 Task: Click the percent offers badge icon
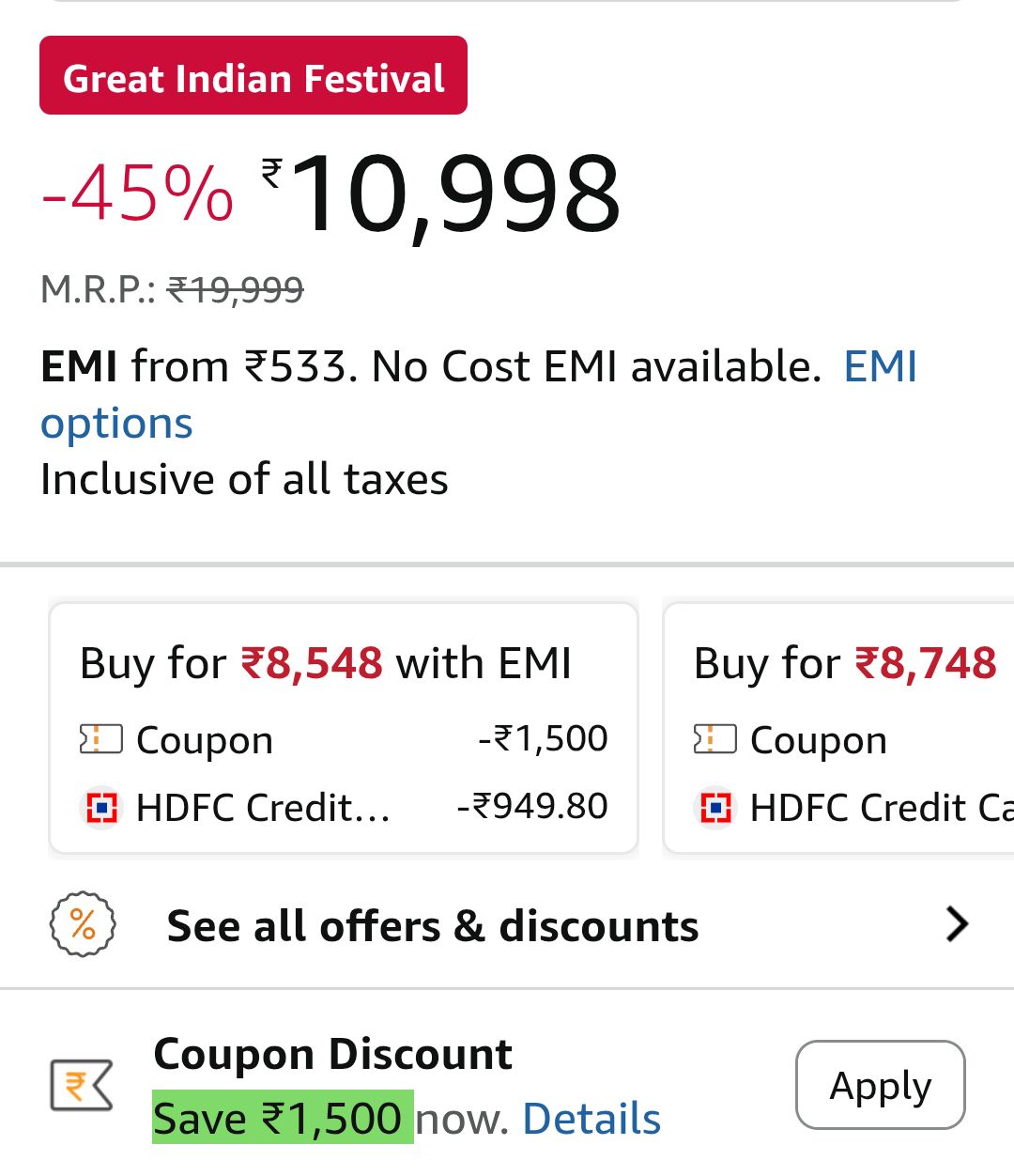click(x=83, y=925)
